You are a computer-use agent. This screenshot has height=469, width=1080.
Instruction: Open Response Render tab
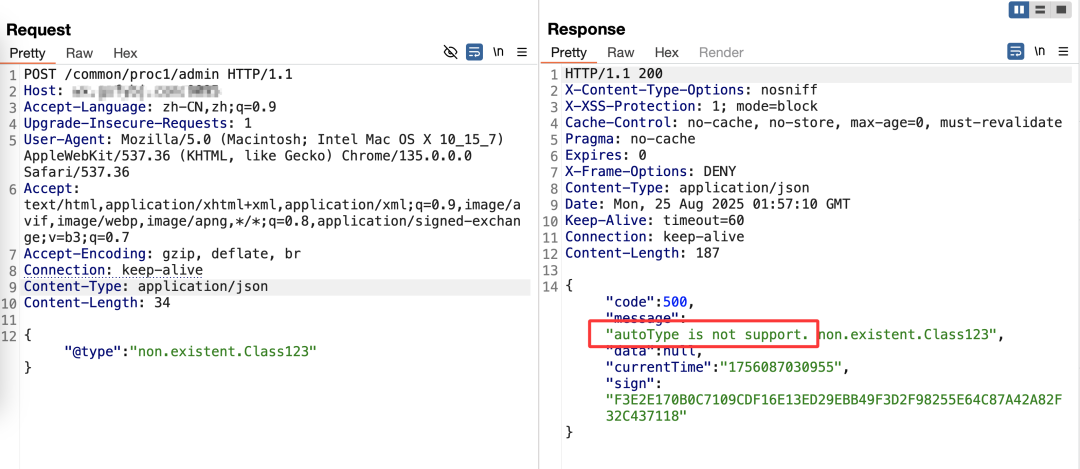pyautogui.click(x=721, y=52)
